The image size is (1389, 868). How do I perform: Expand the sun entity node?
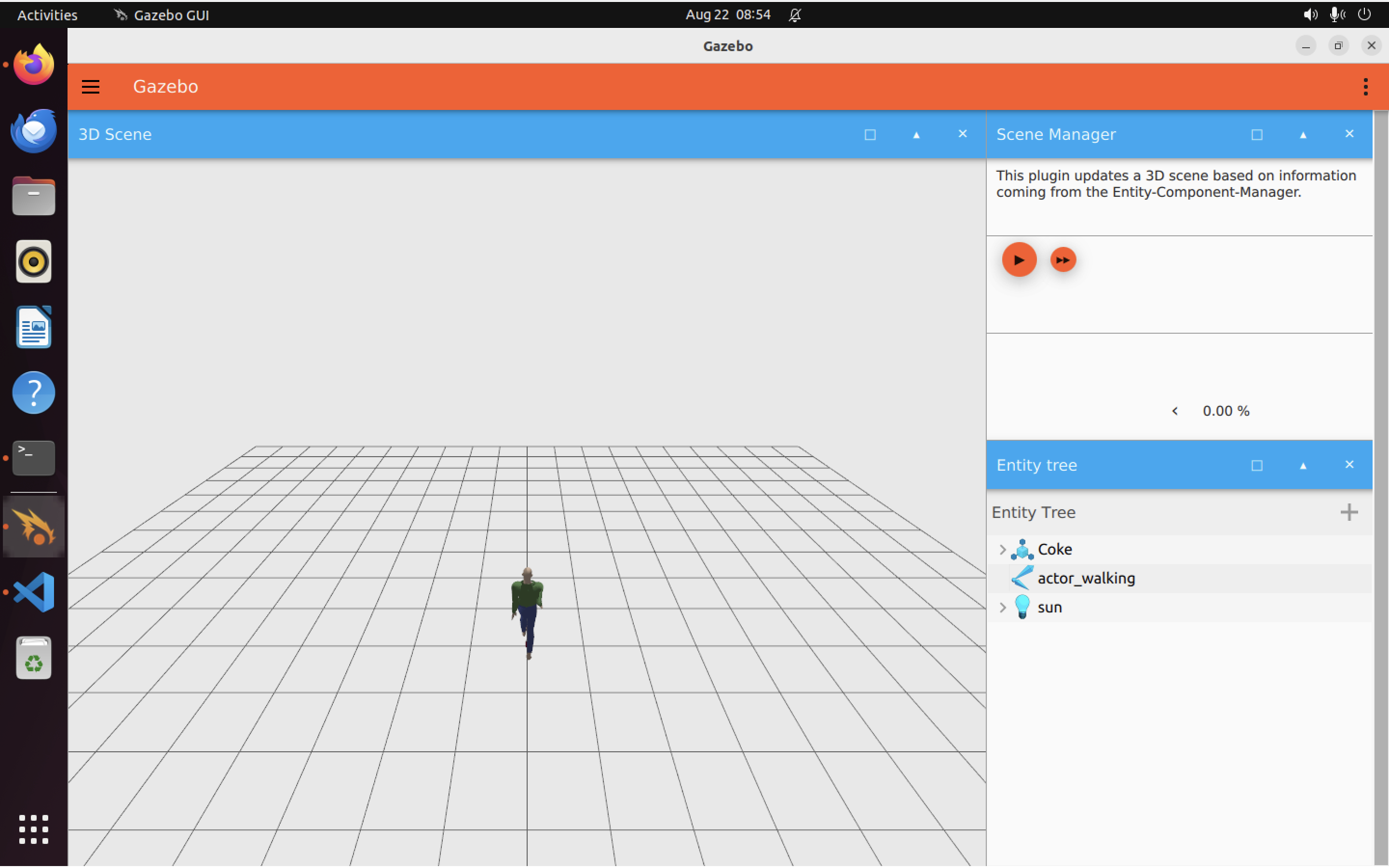click(1003, 608)
